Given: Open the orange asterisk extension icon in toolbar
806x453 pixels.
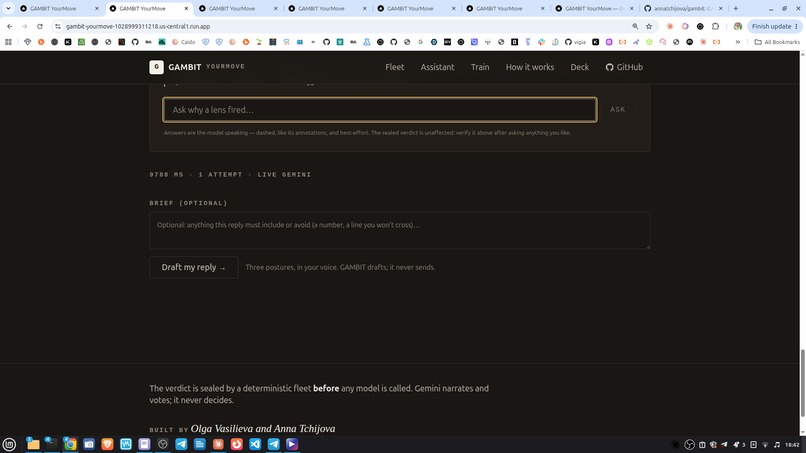Looking at the screenshot, I should pos(670,26).
